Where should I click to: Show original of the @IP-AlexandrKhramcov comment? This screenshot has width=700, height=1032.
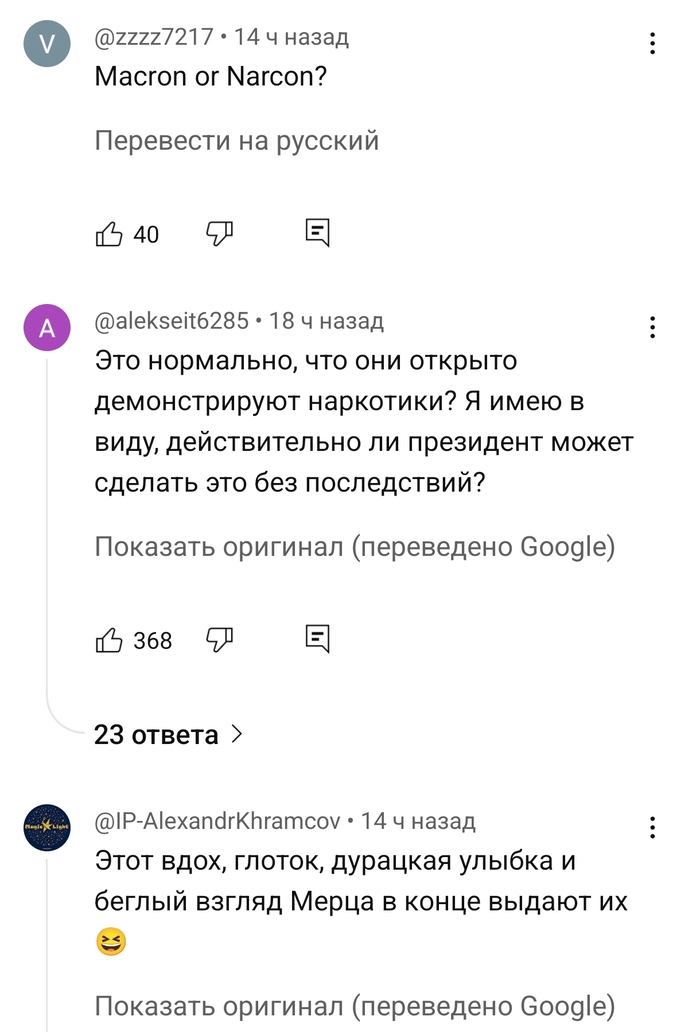[x=354, y=1005]
